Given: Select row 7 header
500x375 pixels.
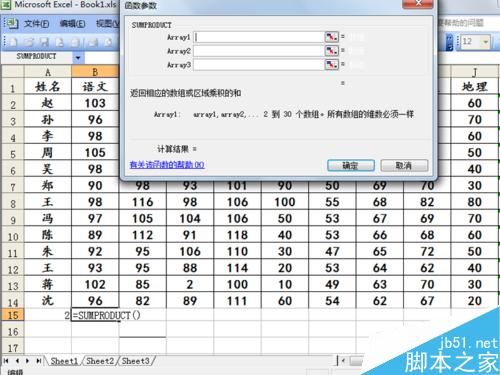Looking at the screenshot, I should [x=13, y=186].
